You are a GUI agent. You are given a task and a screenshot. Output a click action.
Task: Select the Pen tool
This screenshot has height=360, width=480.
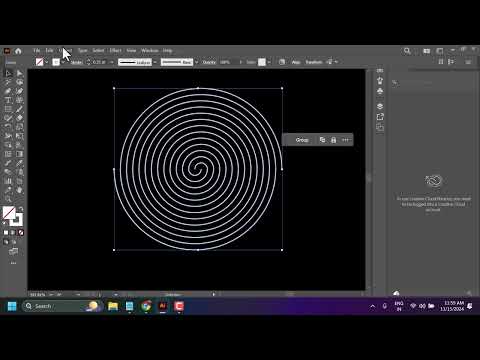tap(8, 91)
